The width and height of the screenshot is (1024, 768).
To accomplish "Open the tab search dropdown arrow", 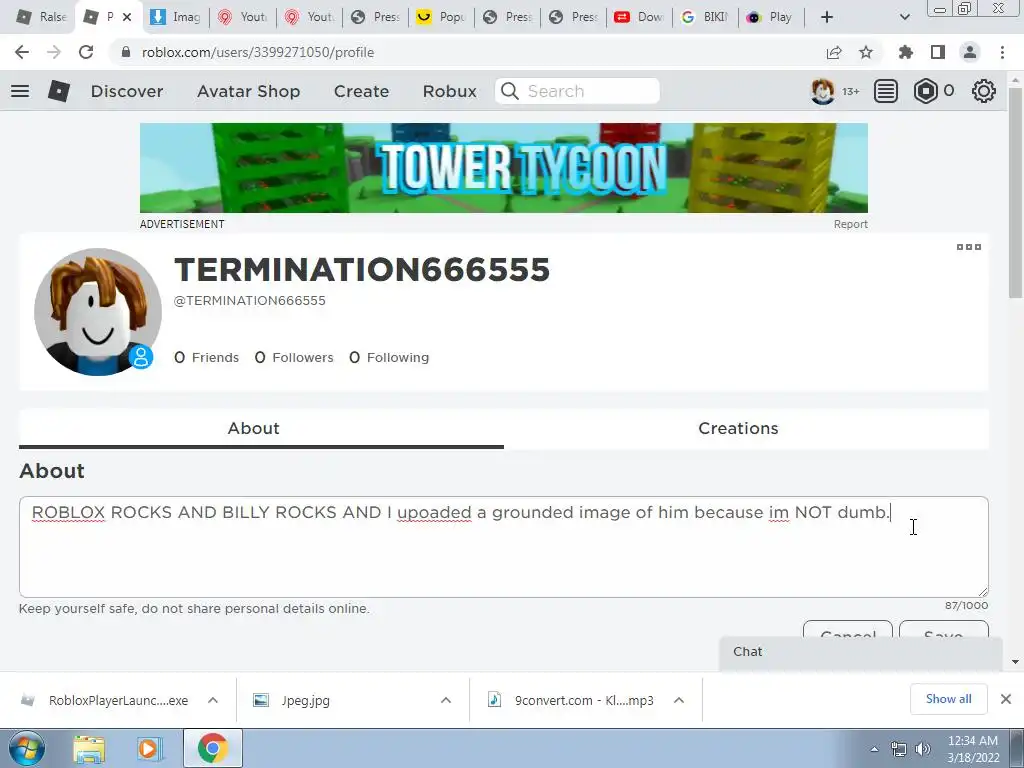I will (x=904, y=17).
